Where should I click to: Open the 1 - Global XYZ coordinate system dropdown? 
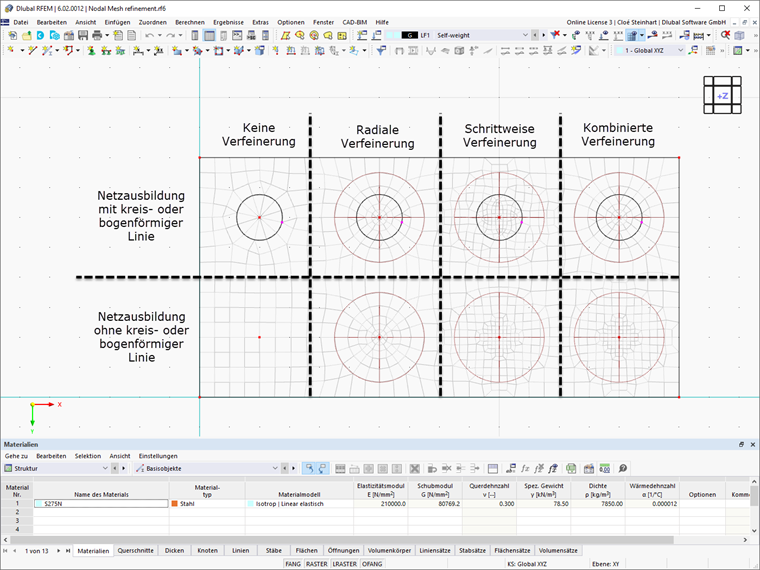coord(681,50)
